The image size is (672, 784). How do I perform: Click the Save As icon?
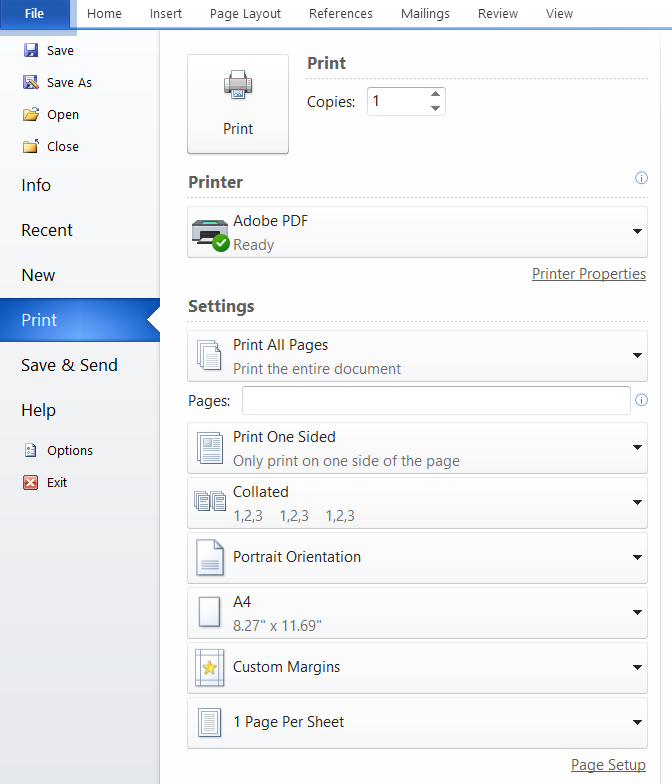click(30, 82)
